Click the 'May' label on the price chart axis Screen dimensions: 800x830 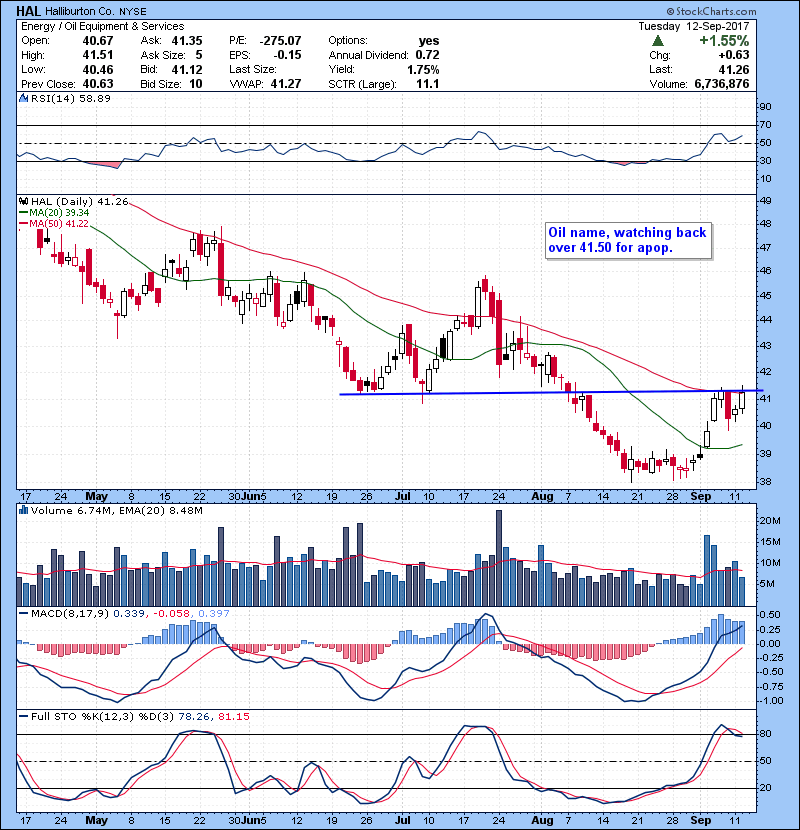coord(96,497)
